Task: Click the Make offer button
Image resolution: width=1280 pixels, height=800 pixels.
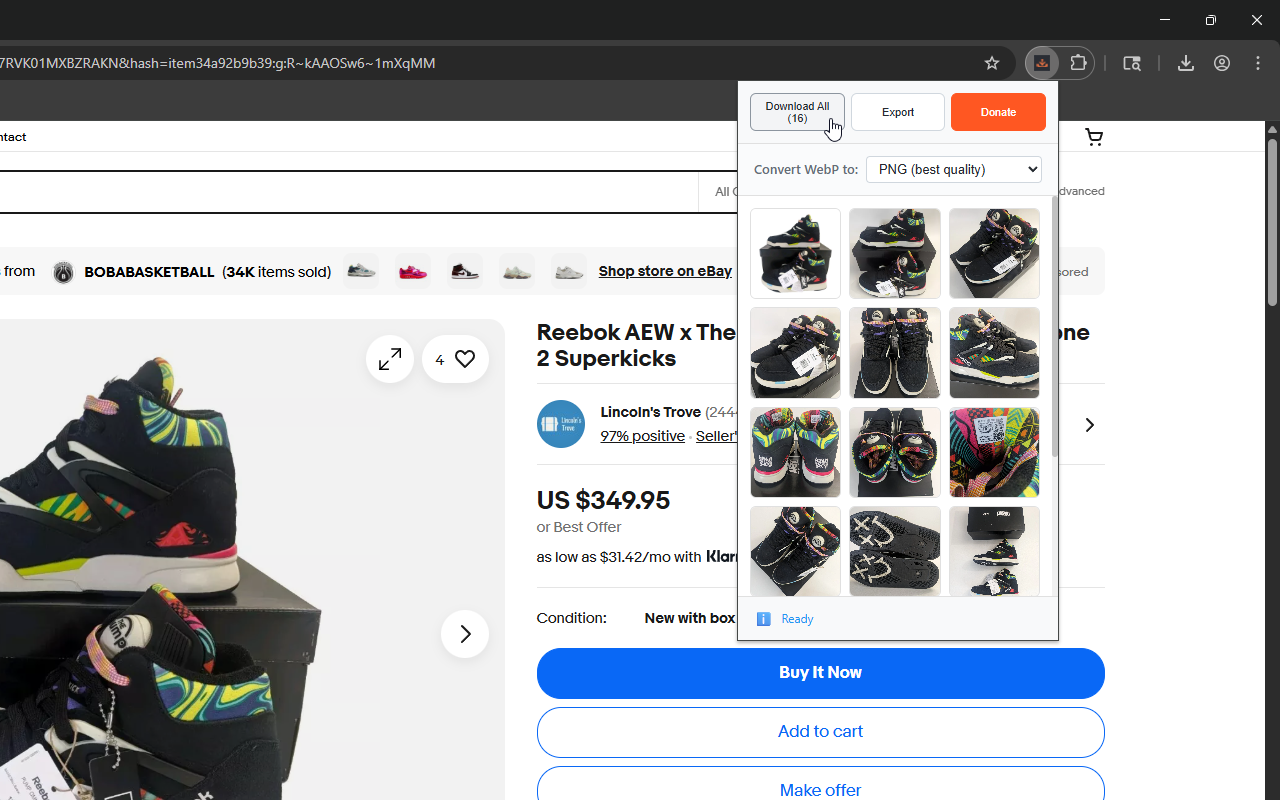Action: click(x=821, y=785)
